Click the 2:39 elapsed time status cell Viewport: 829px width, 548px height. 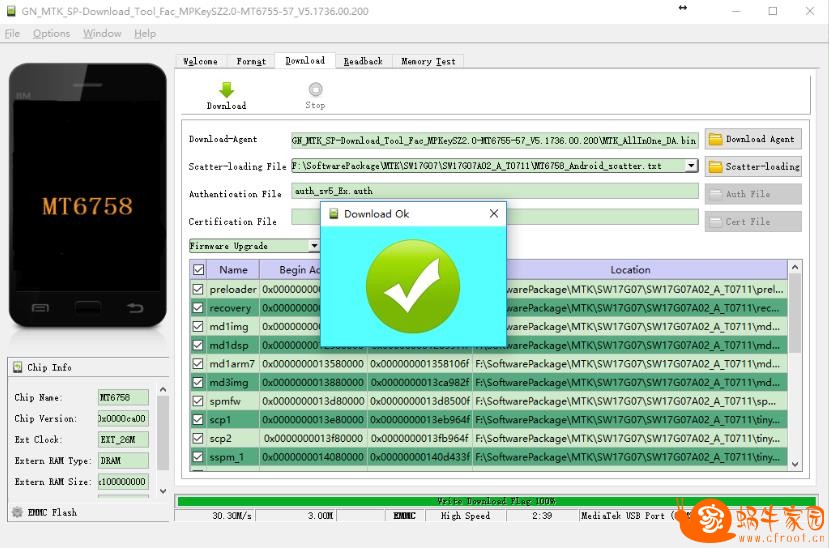tap(542, 516)
